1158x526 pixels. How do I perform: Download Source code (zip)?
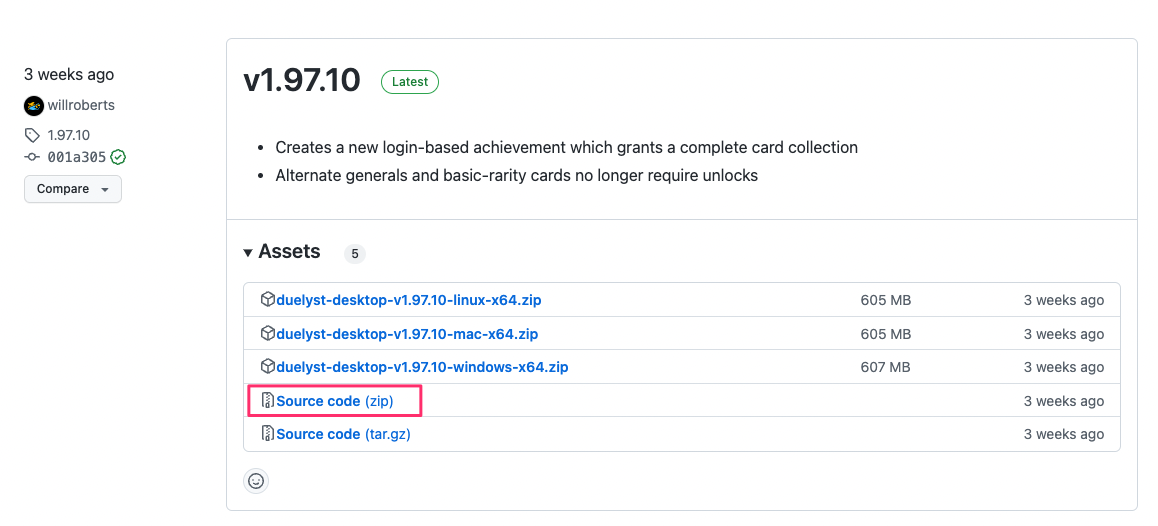click(335, 401)
